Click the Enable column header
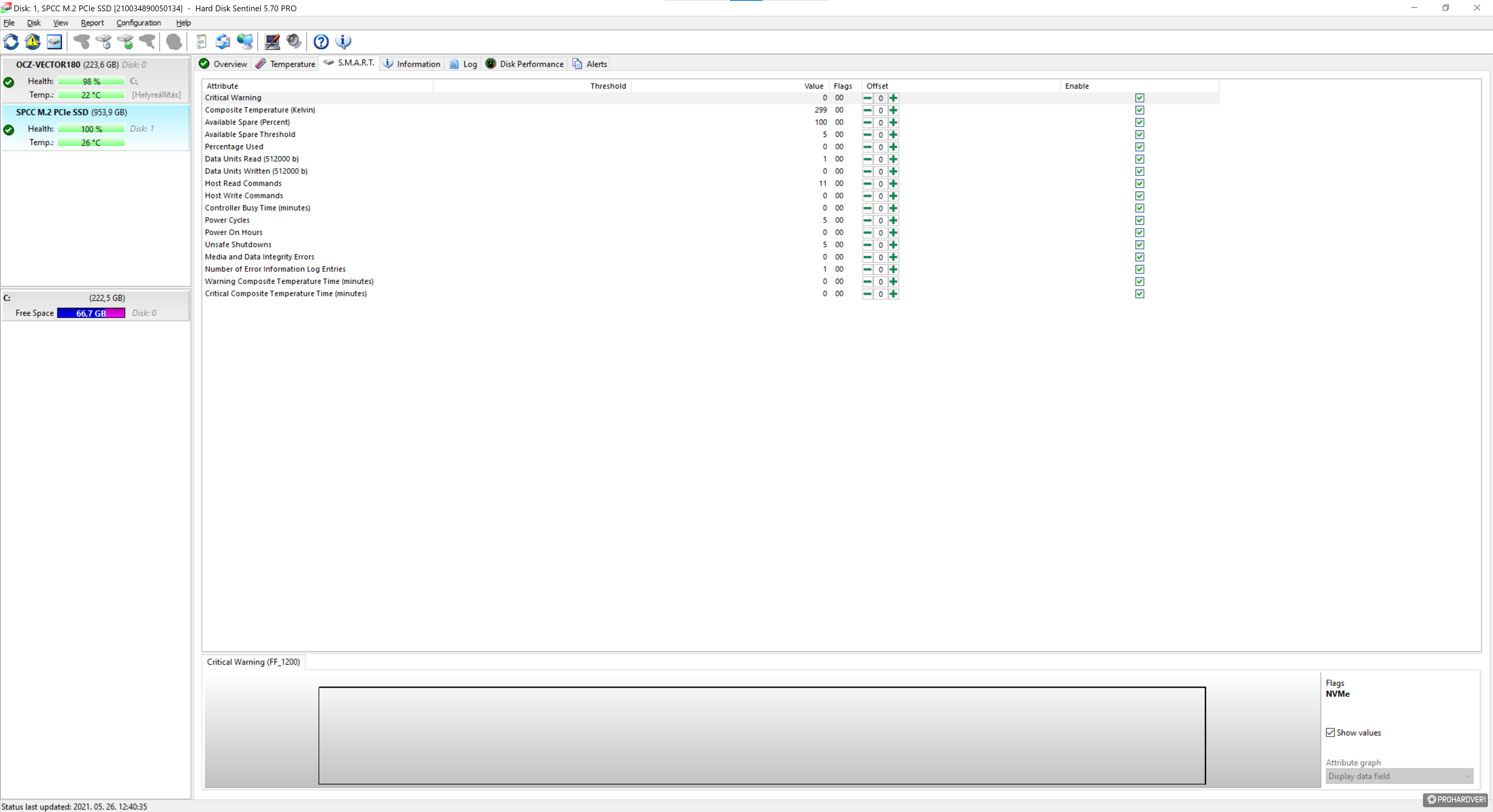This screenshot has height=812, width=1493. pyautogui.click(x=1140, y=86)
